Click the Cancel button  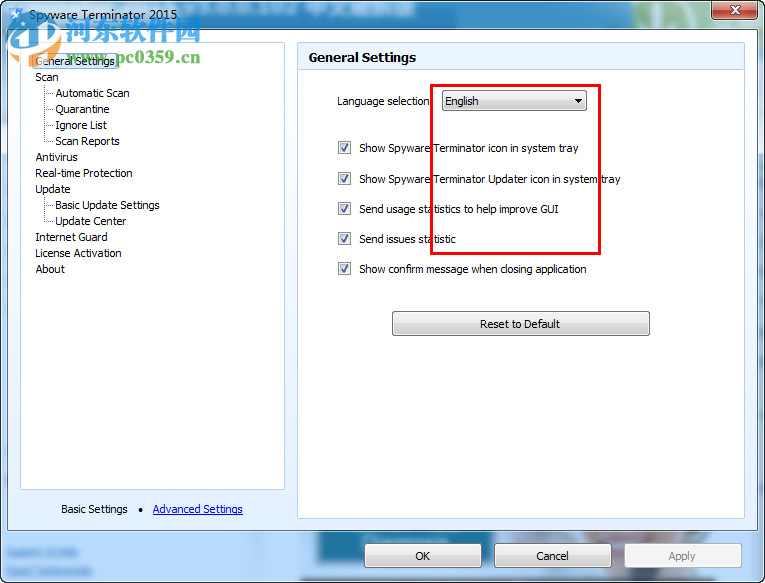552,556
